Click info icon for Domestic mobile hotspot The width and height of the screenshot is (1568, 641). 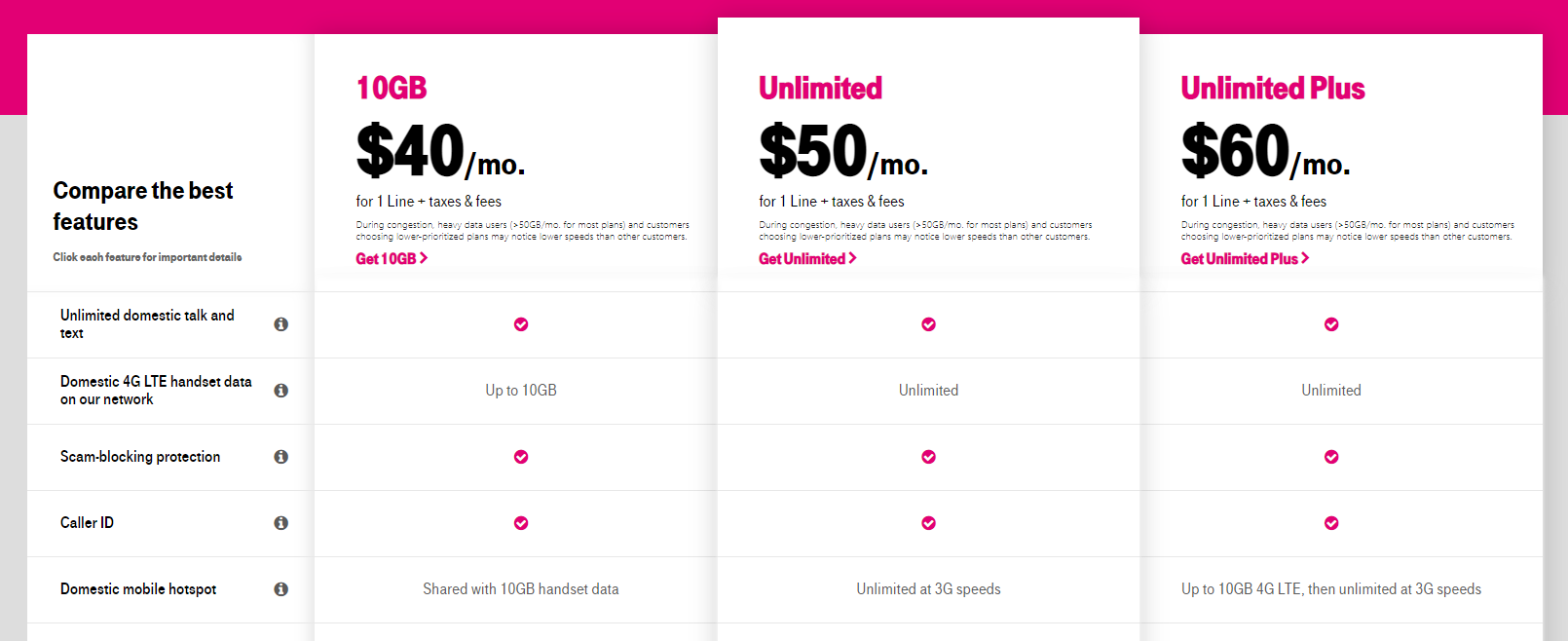click(280, 589)
